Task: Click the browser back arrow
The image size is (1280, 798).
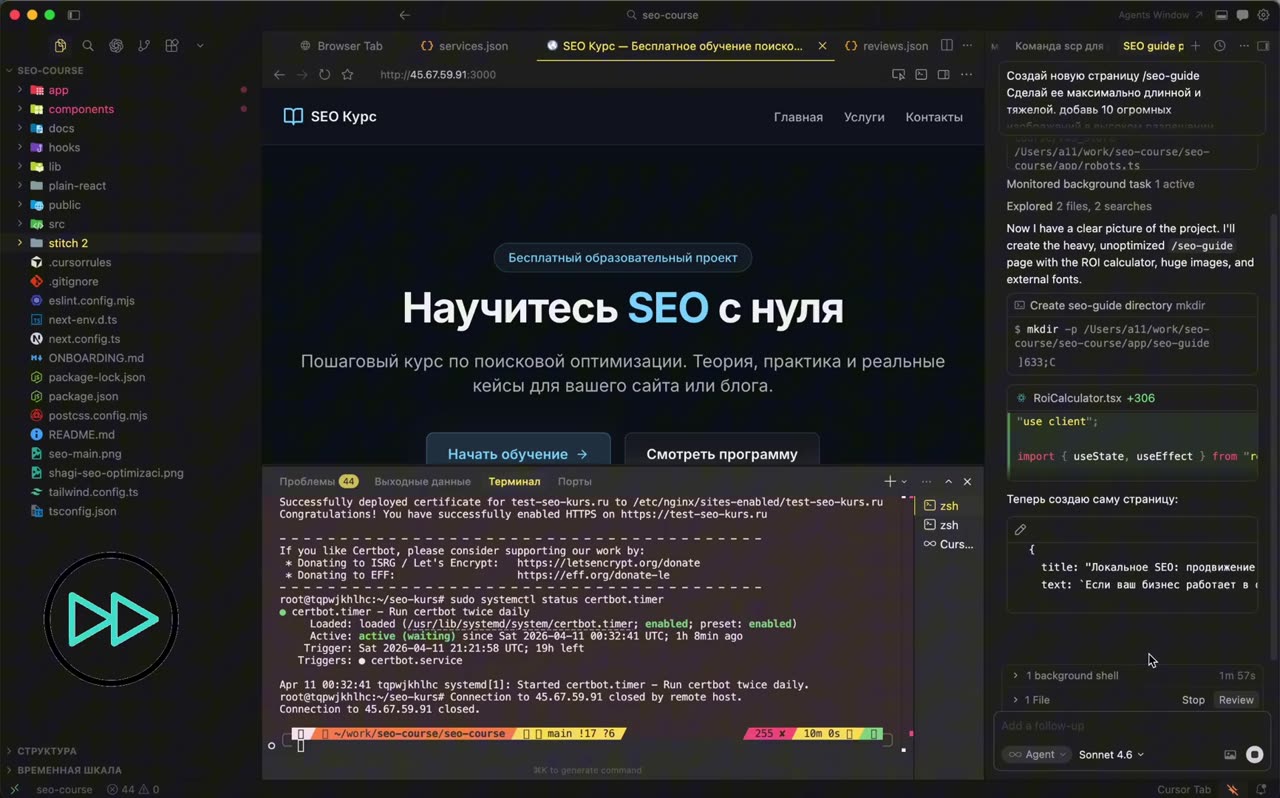Action: (279, 75)
